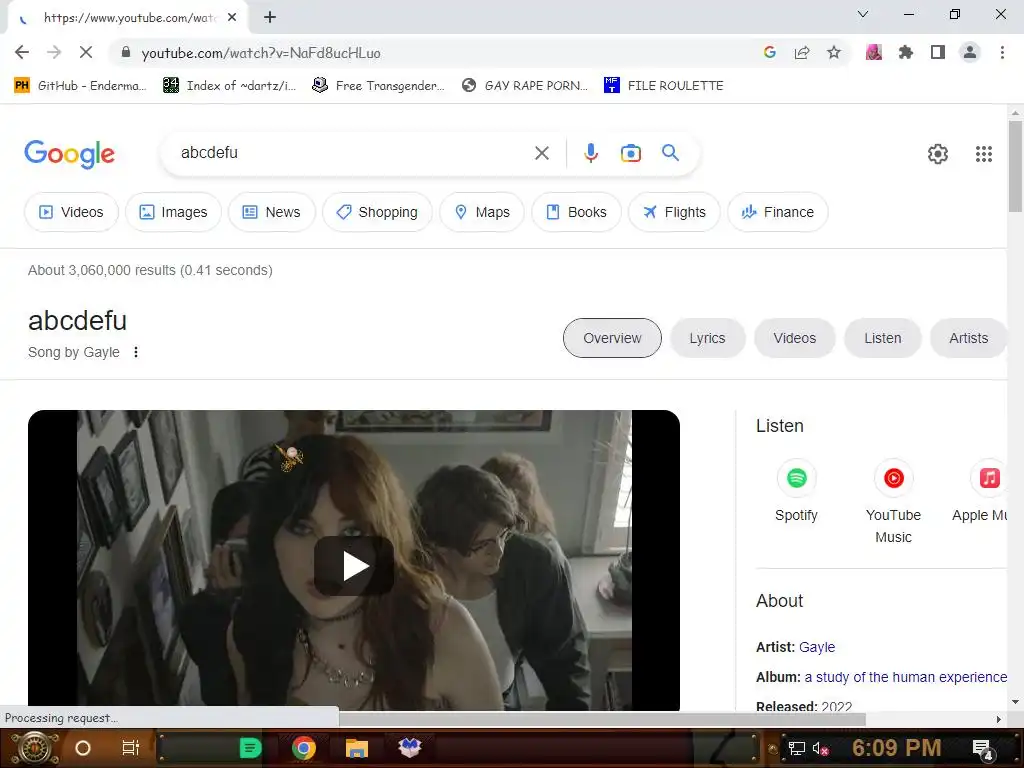Select the Overview chip

pos(612,338)
